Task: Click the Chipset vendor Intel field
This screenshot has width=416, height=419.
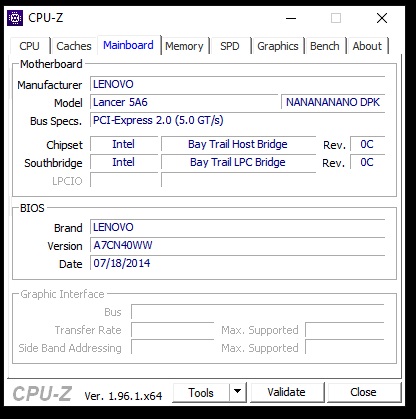Action: coord(124,144)
